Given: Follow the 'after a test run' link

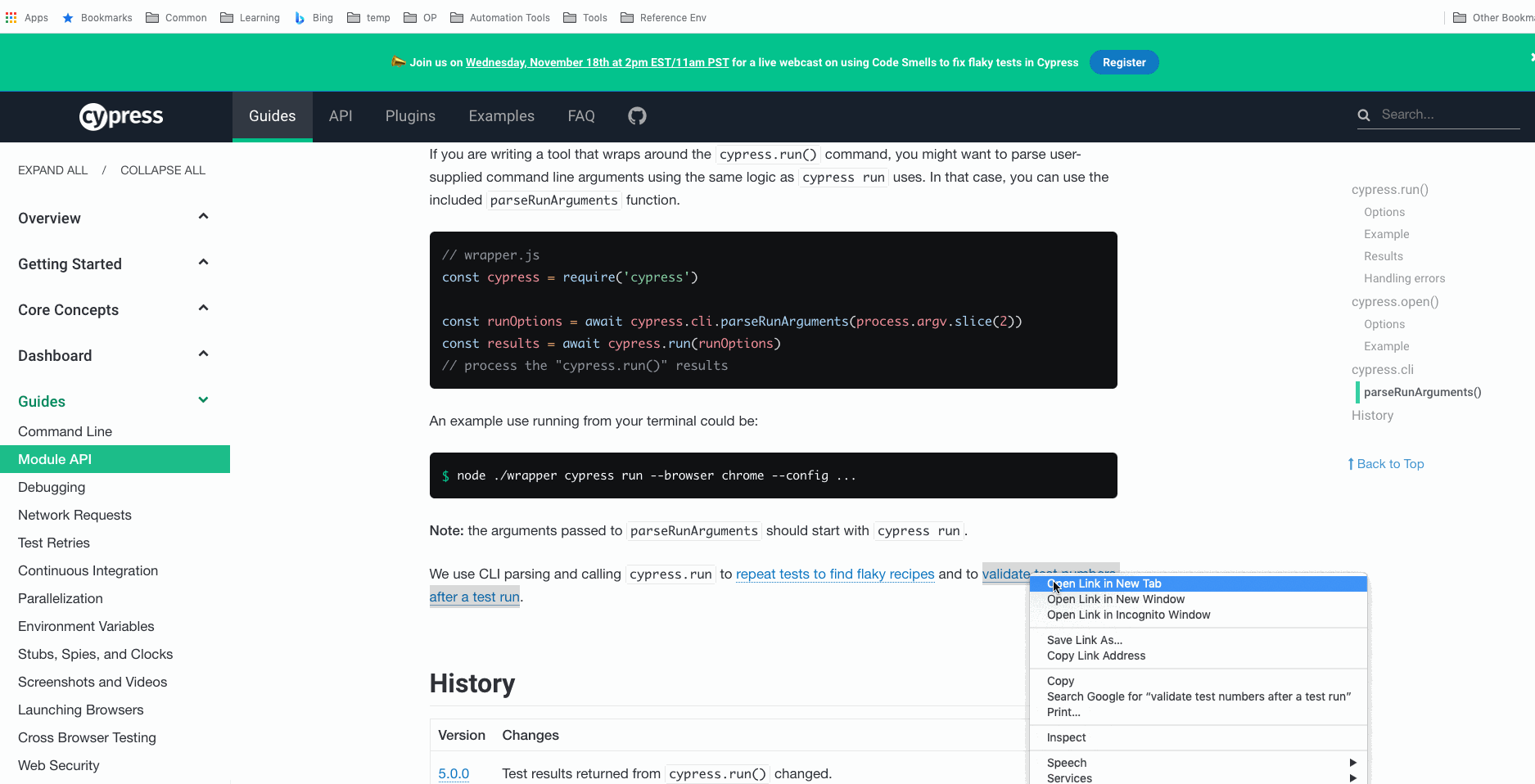Looking at the screenshot, I should [x=475, y=597].
